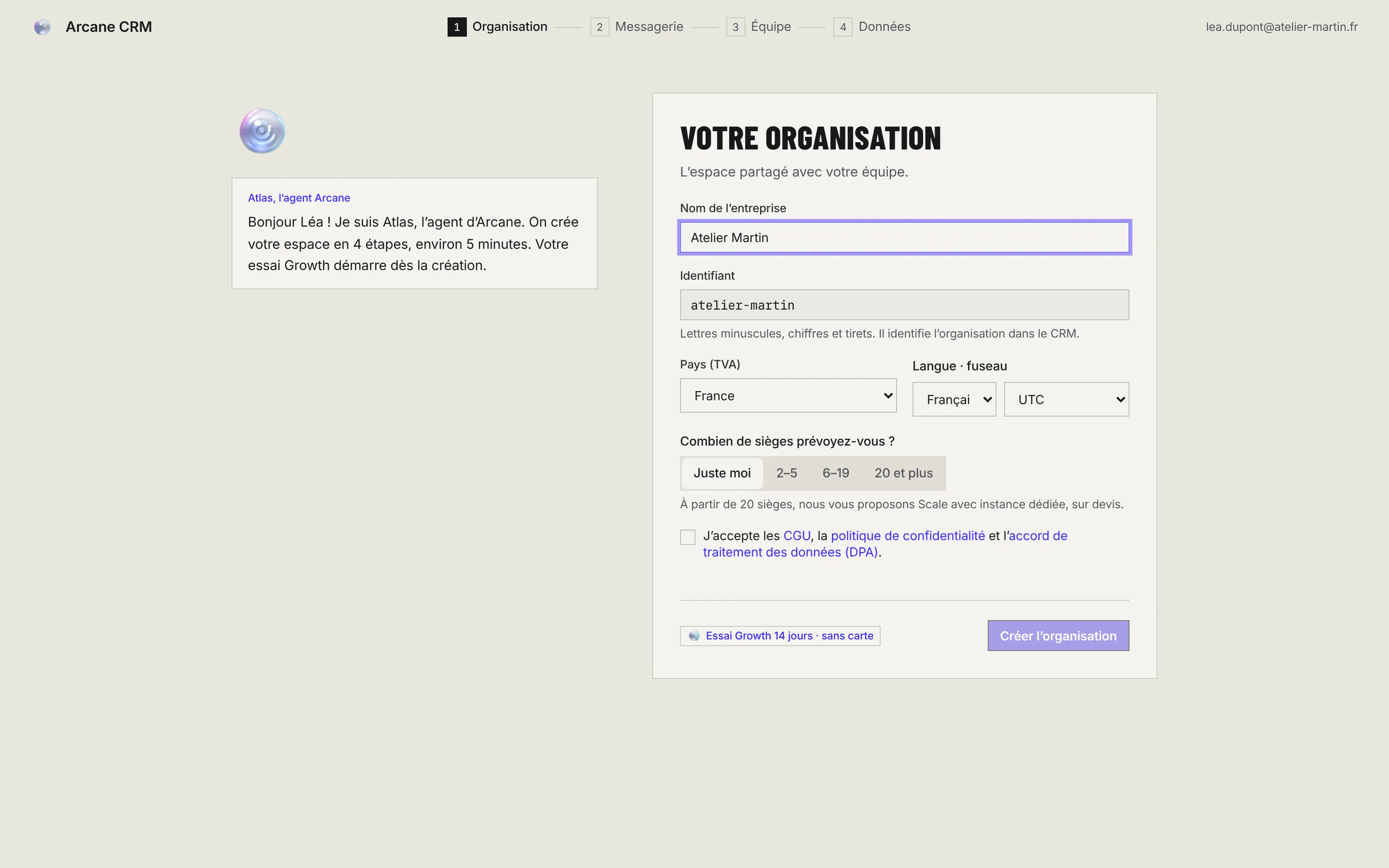
Task: Click the 'À partir de 20 sièges' hint text
Action: tap(902, 504)
